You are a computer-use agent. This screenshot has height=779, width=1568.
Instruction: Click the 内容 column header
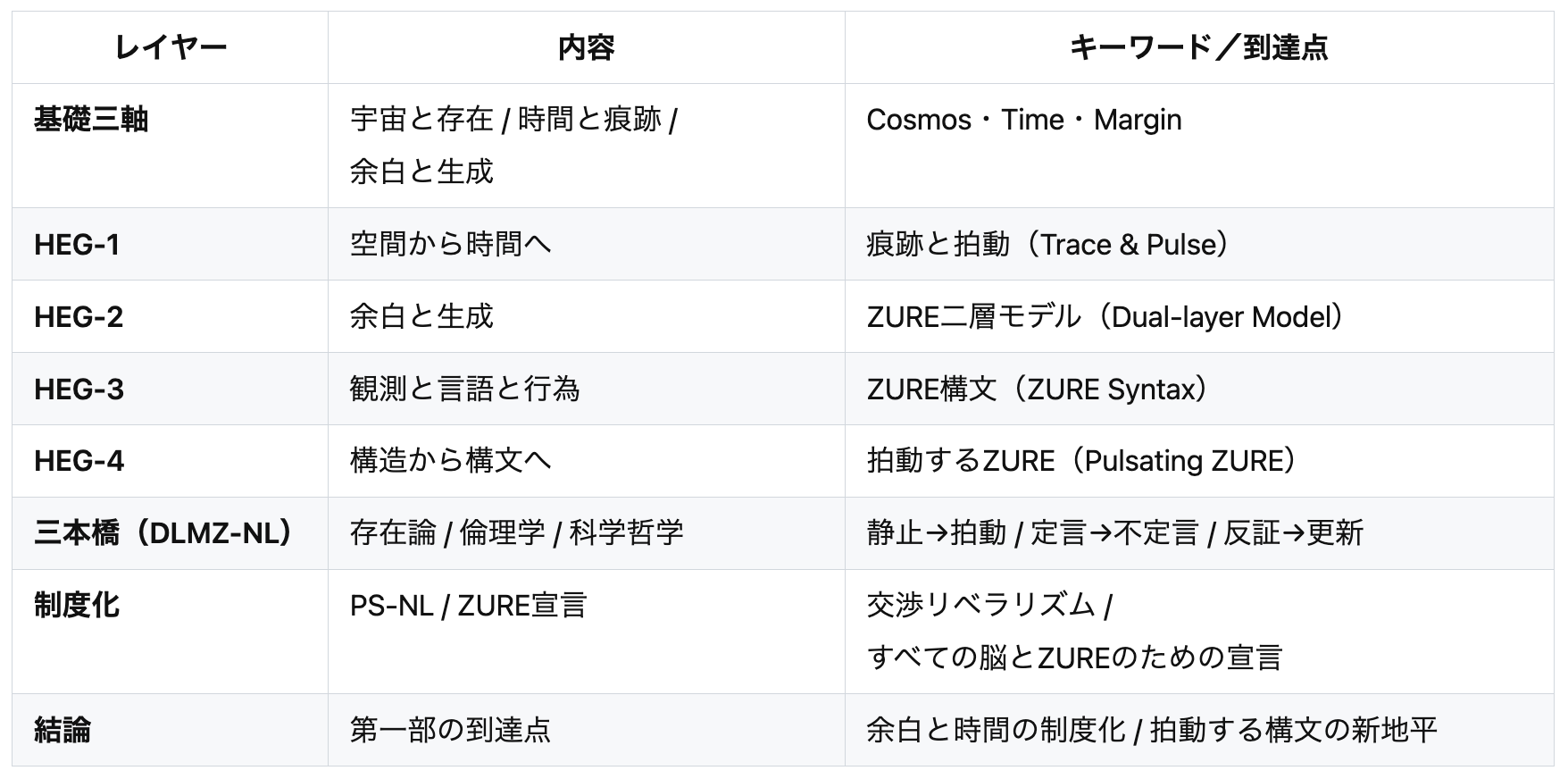(586, 47)
